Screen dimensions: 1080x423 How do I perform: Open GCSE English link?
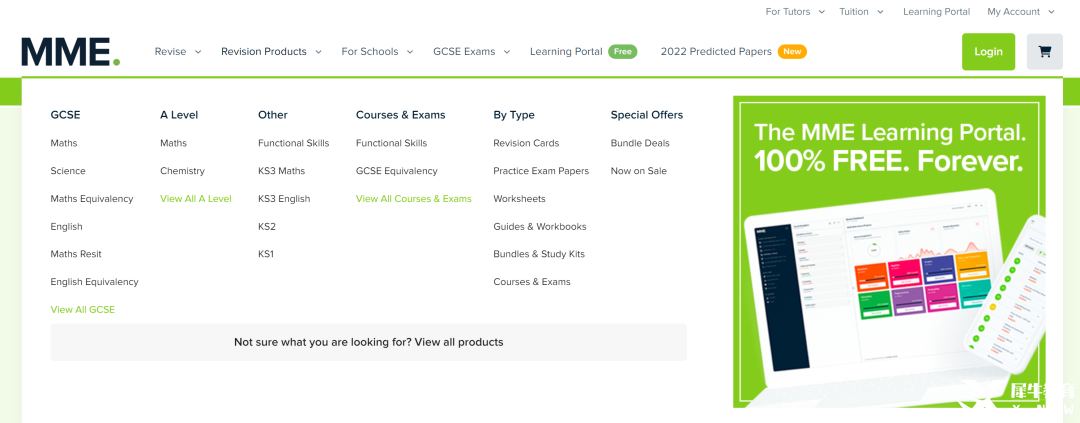66,227
